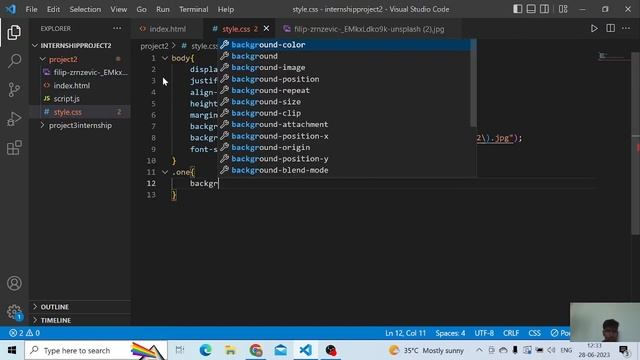Image resolution: width=640 pixels, height=360 pixels.
Task: Open the Edit menu
Action: click(x=53, y=9)
